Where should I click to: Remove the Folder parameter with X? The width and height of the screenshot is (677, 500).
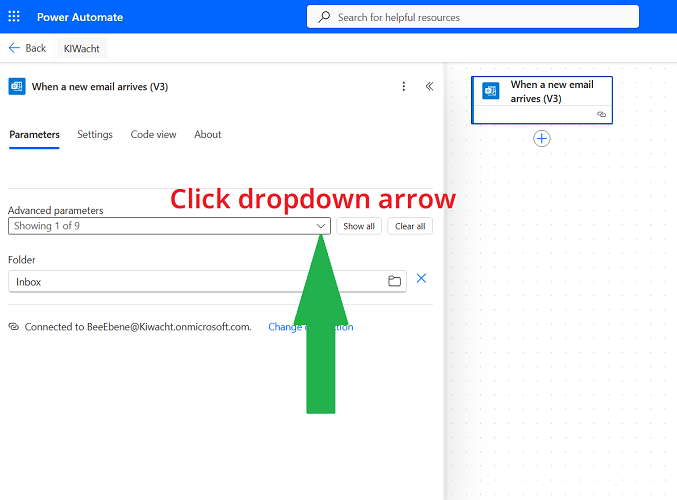click(x=421, y=279)
